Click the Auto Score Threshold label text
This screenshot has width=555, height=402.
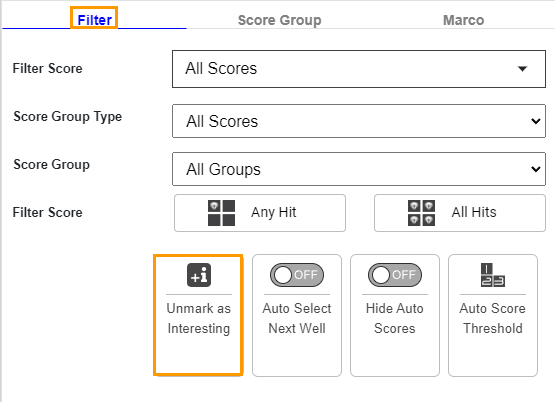[493, 318]
